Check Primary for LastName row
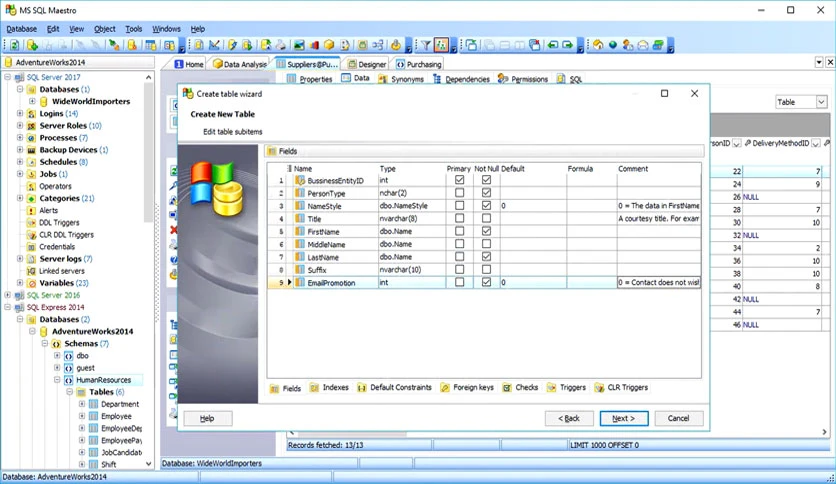Image resolution: width=836 pixels, height=484 pixels. tap(459, 257)
